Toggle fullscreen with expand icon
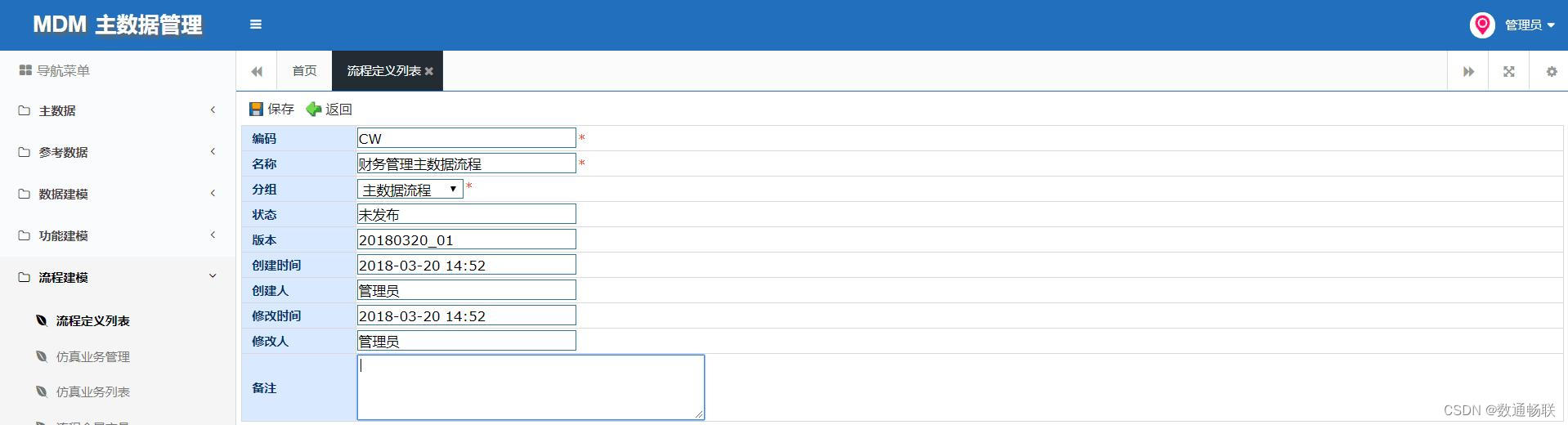 1509,71
